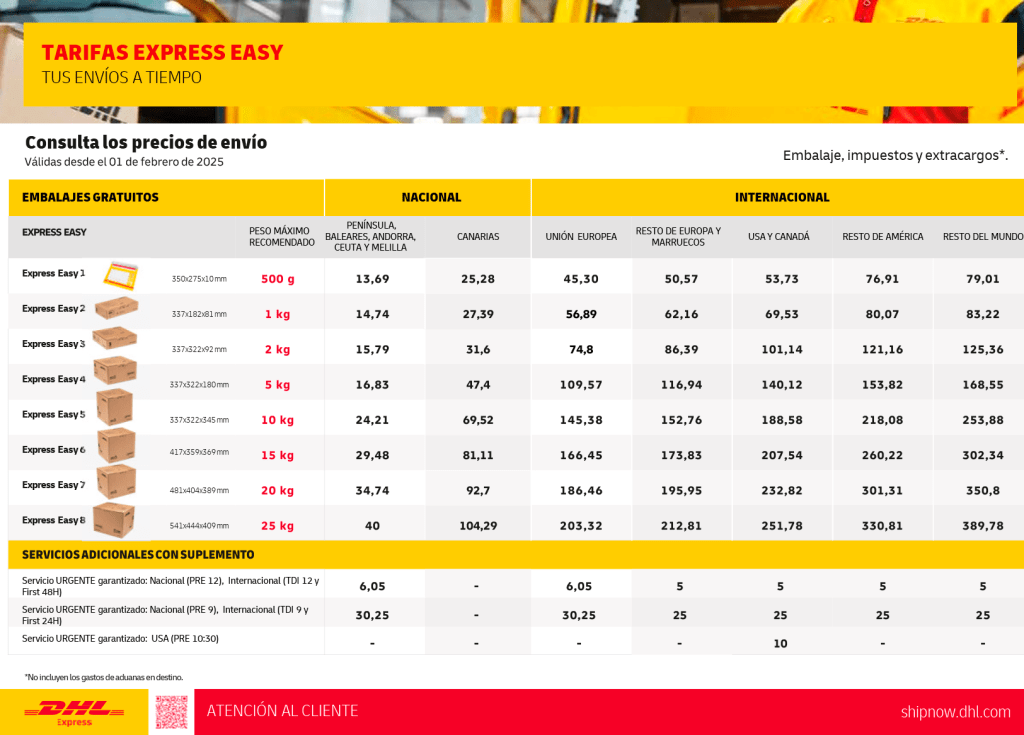Select the CANARIAS column header

pos(478,237)
